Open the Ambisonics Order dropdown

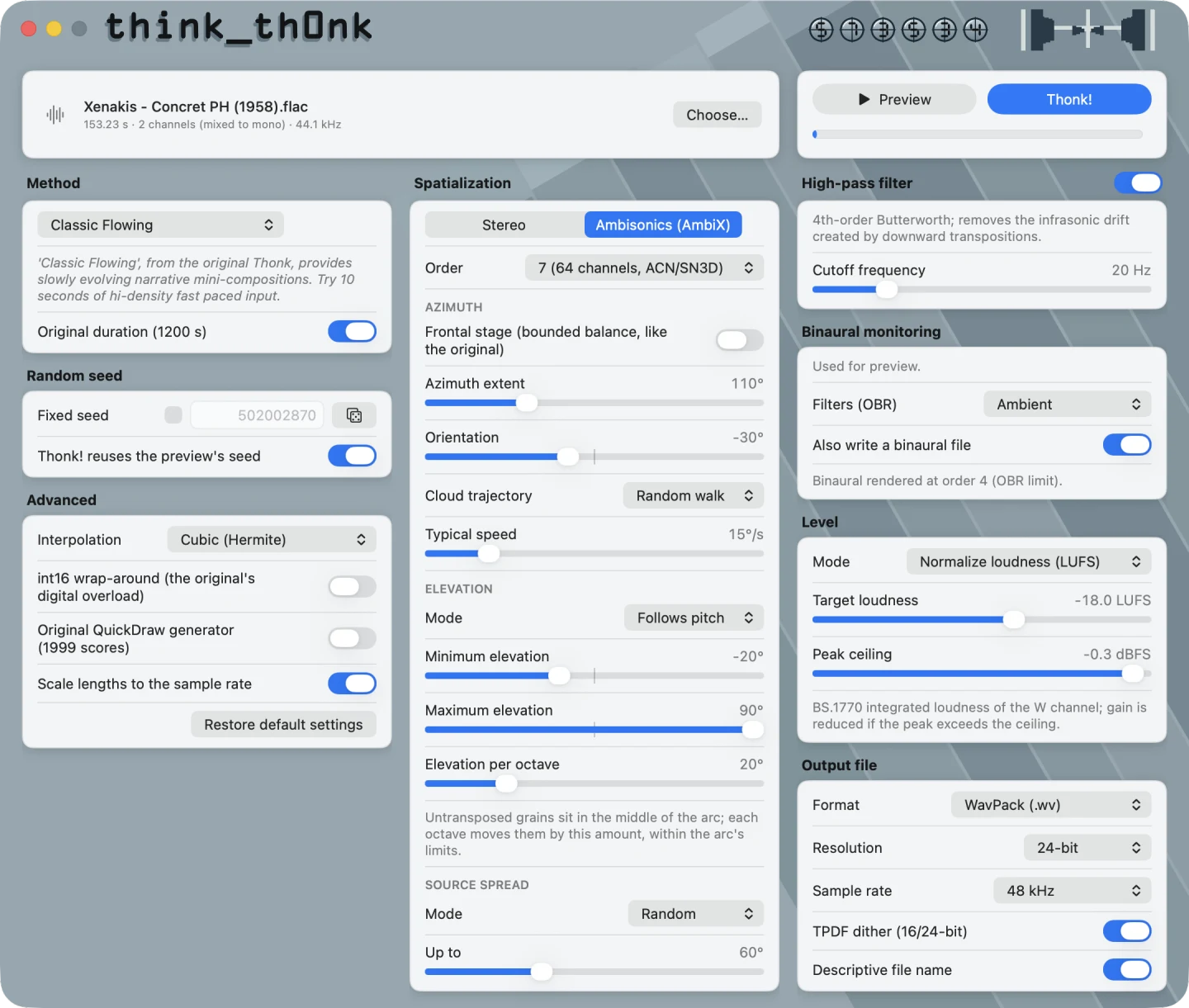pyautogui.click(x=645, y=267)
